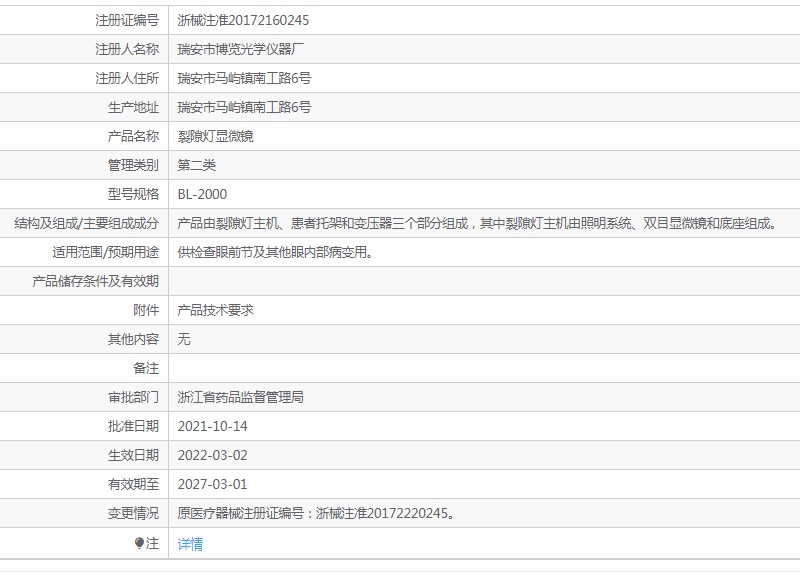
Task: Click the 管理类别 label
Action: tap(133, 165)
